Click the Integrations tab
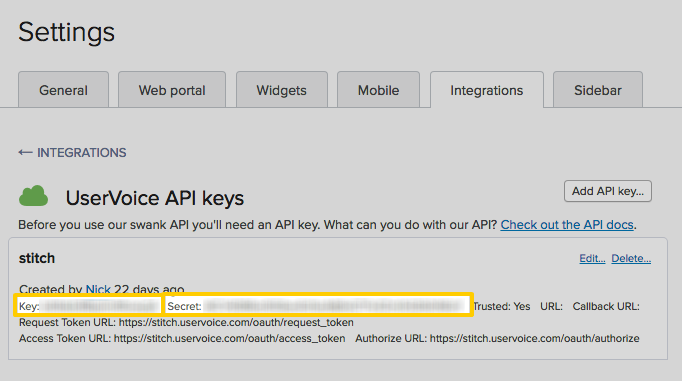This screenshot has width=682, height=381. tap(487, 90)
